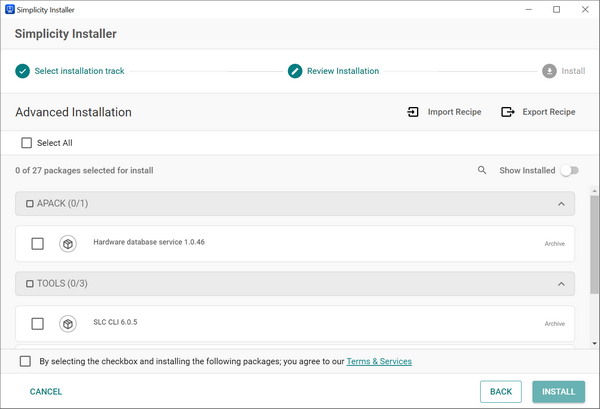This screenshot has height=409, width=600.
Task: Open the Terms & Services link
Action: click(x=379, y=362)
